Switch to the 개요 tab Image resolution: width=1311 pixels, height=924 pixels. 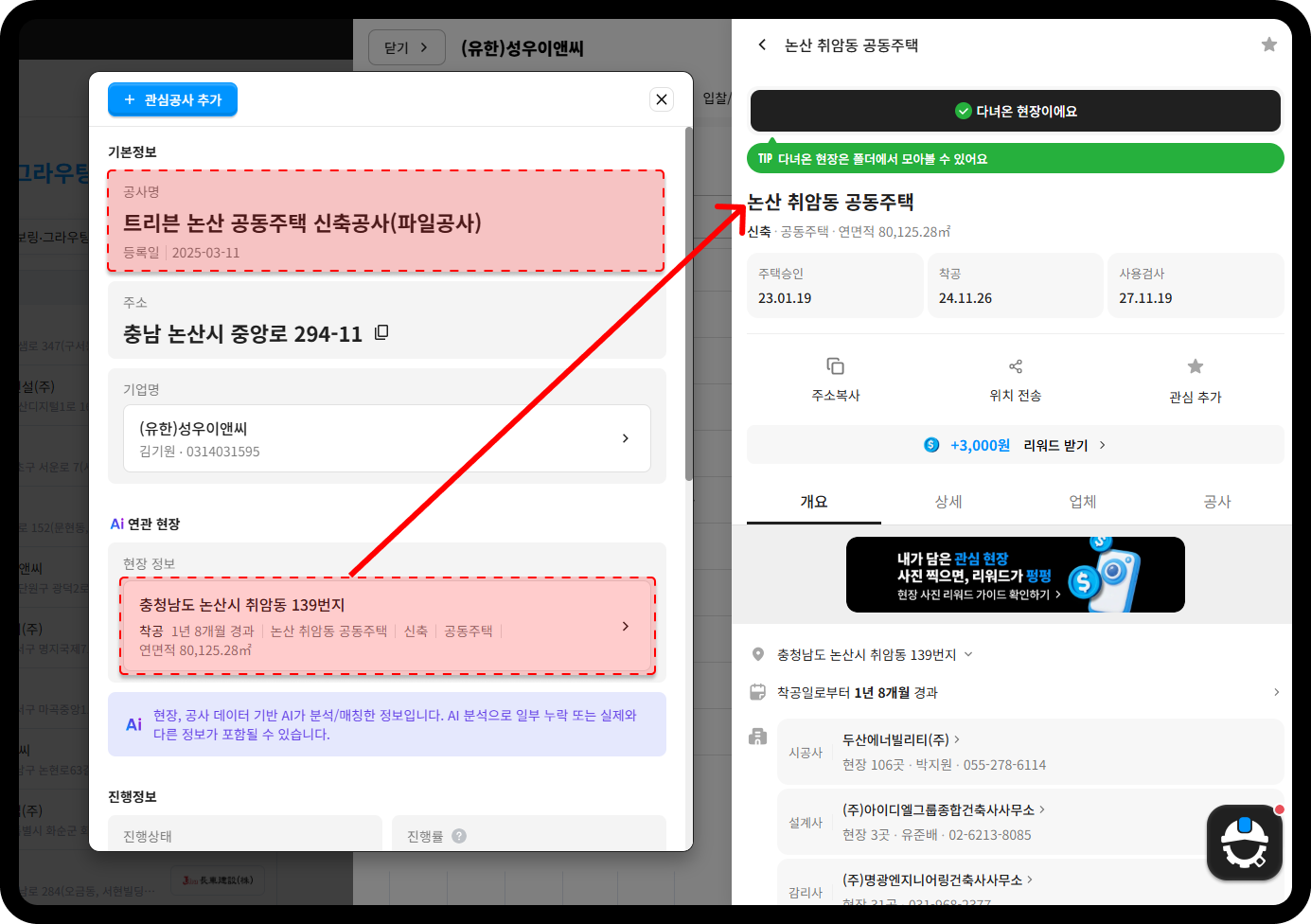814,502
